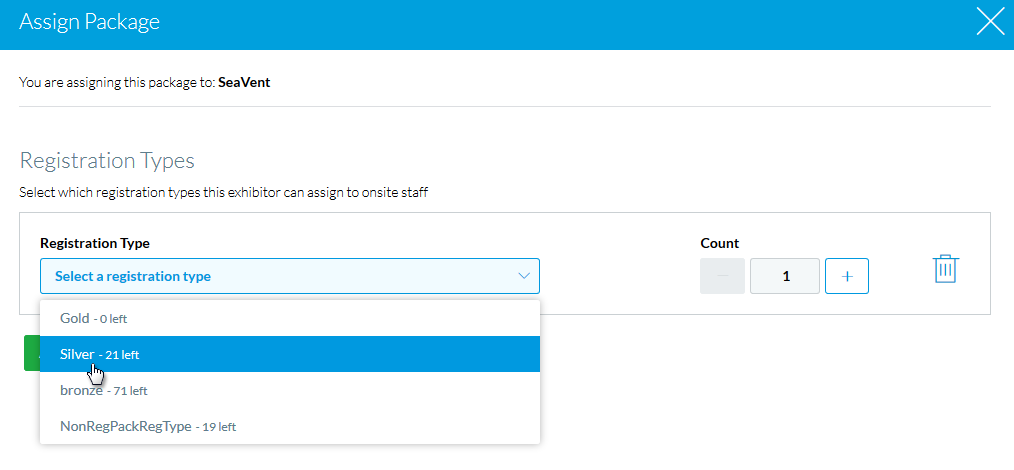Click the 'Select a registration type' combo box
Screen dimensions: 1014x470
(280, 276)
